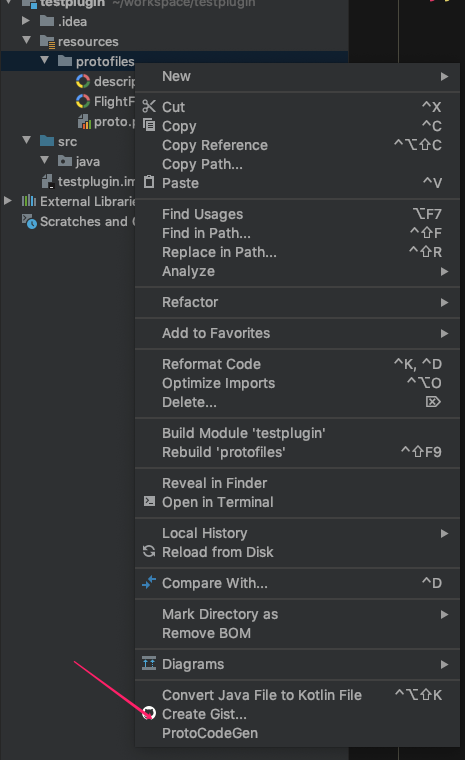Select Scratches and Consoles tree item
The width and height of the screenshot is (465, 760).
(79, 222)
